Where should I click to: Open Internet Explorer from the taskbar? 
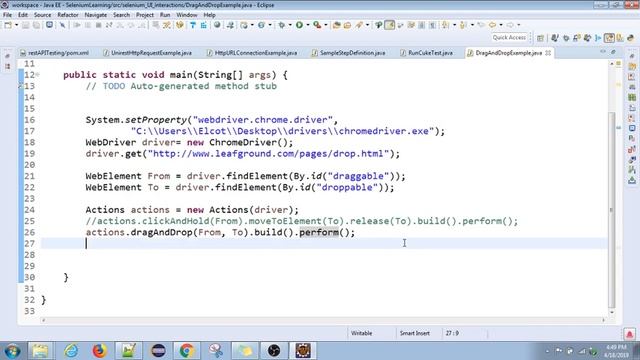[x=70, y=351]
